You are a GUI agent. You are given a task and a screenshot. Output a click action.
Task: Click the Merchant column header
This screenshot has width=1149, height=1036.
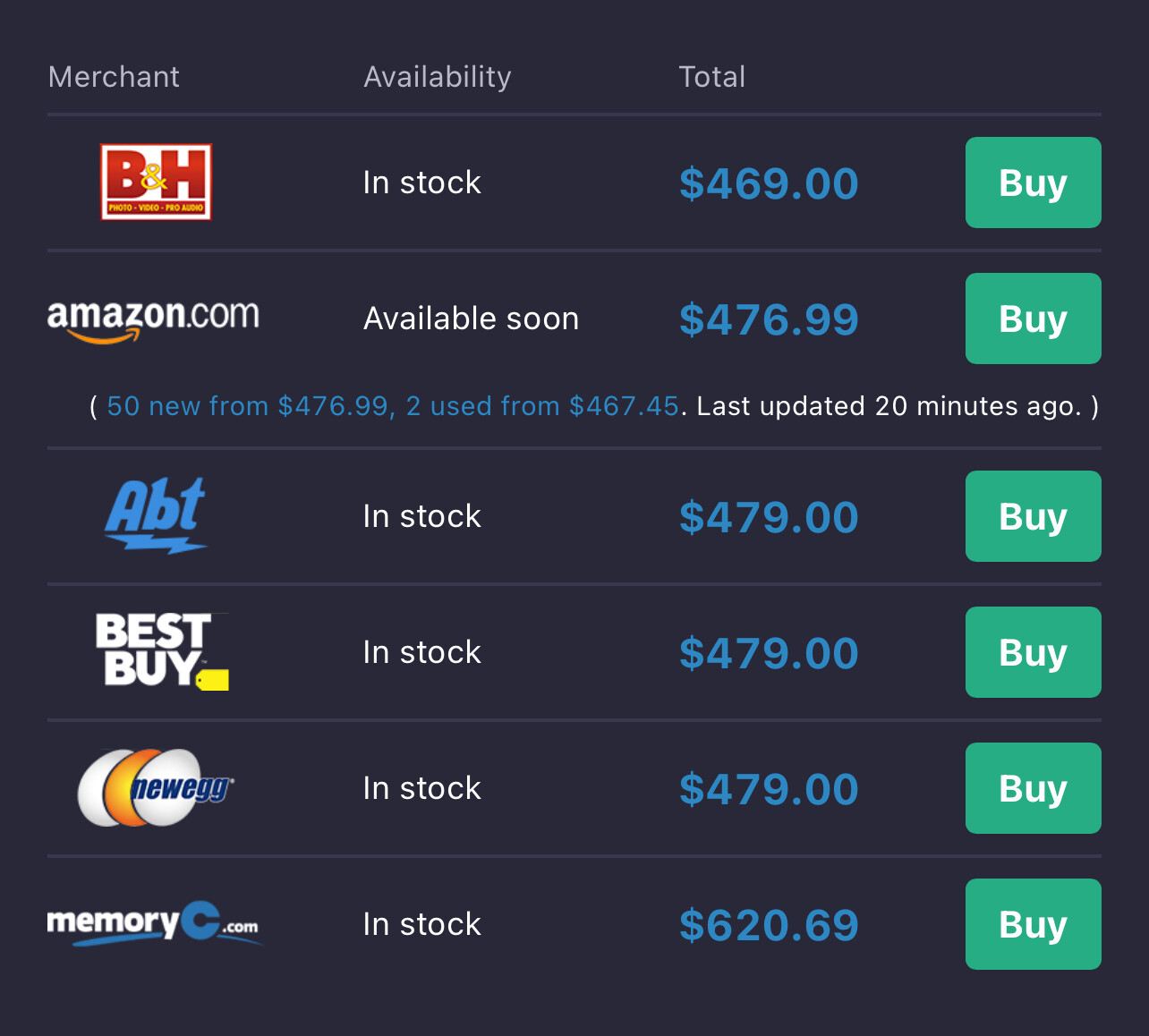point(114,77)
